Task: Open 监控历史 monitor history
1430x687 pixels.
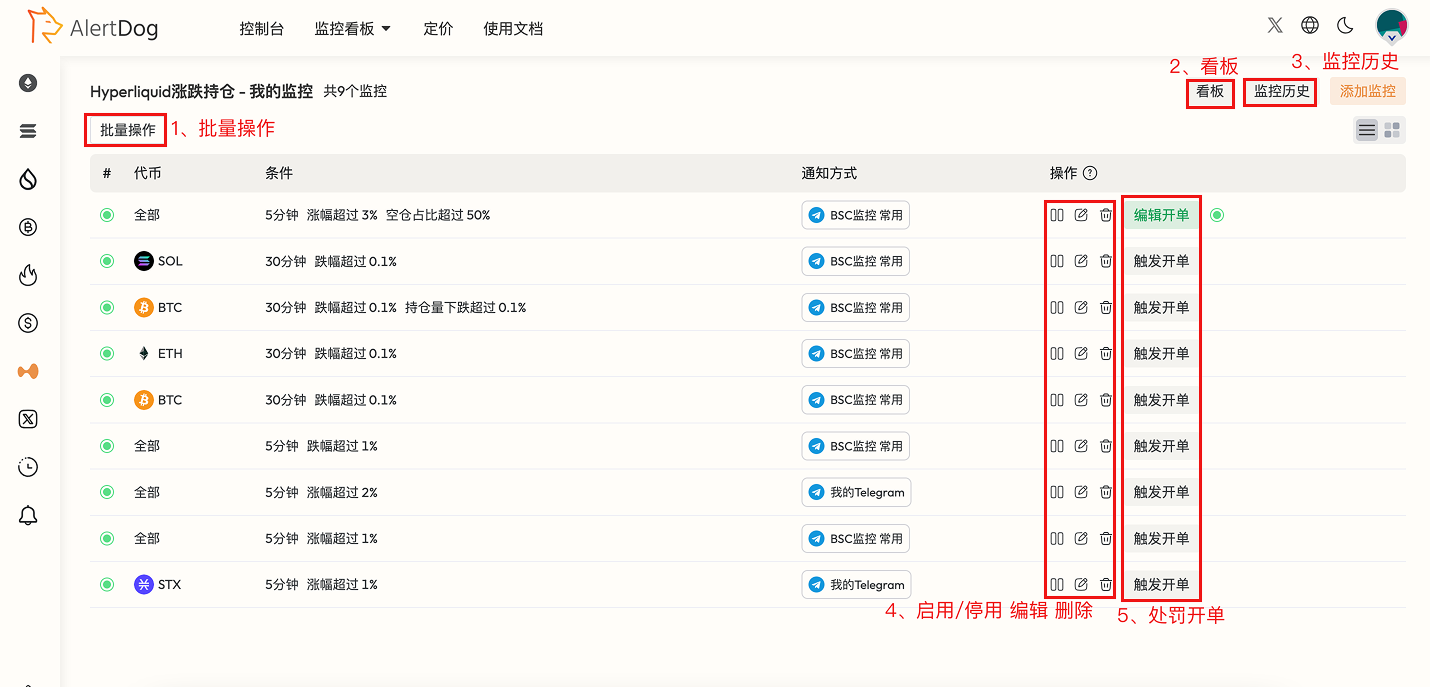Action: pos(1282,91)
